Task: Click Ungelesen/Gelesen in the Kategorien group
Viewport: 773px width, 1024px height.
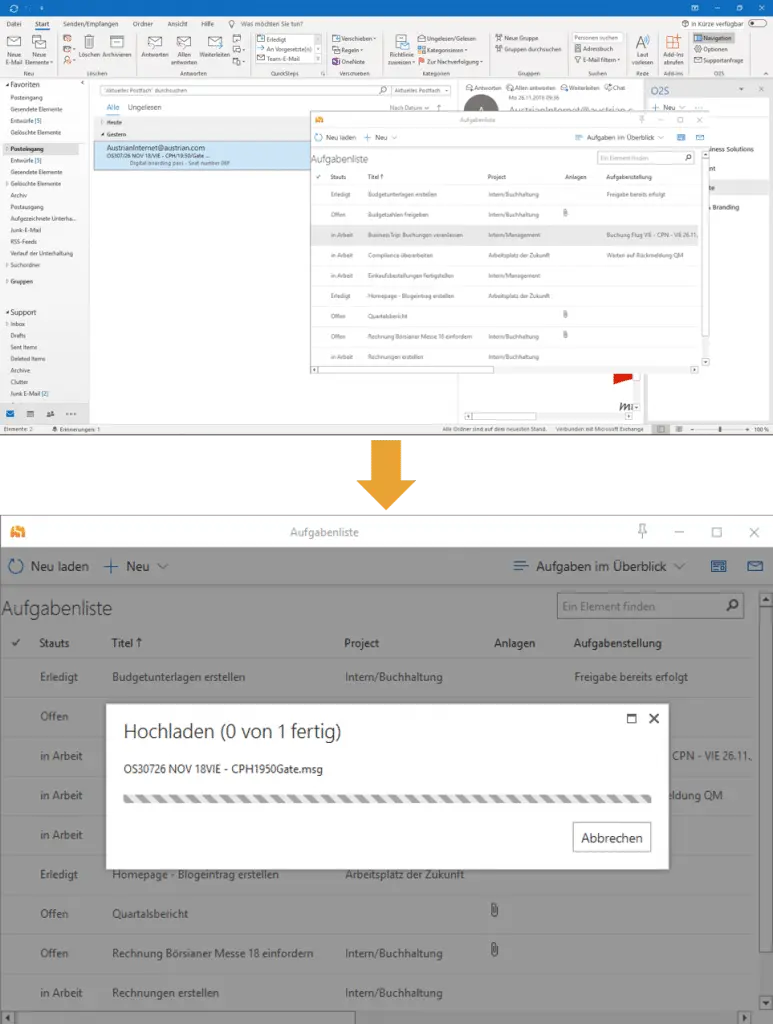Action: tap(447, 39)
